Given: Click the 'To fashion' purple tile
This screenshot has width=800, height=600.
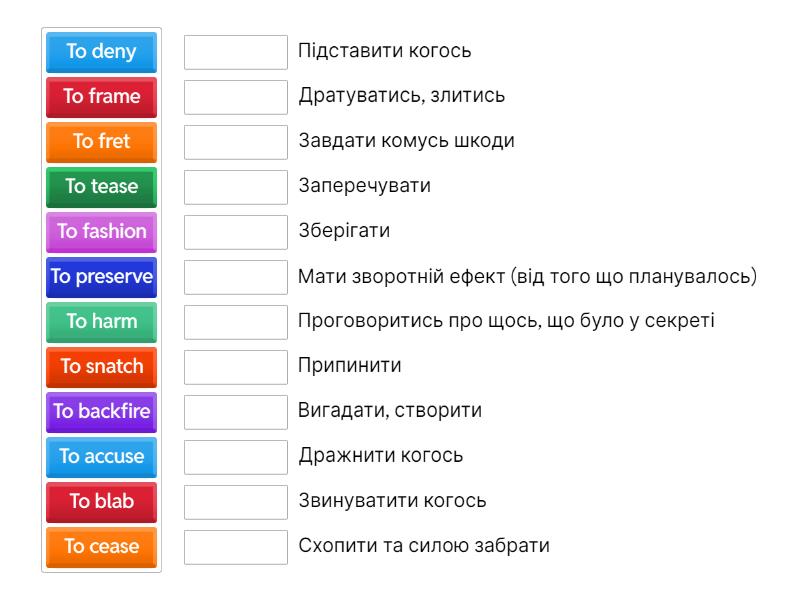Looking at the screenshot, I should click(100, 232).
